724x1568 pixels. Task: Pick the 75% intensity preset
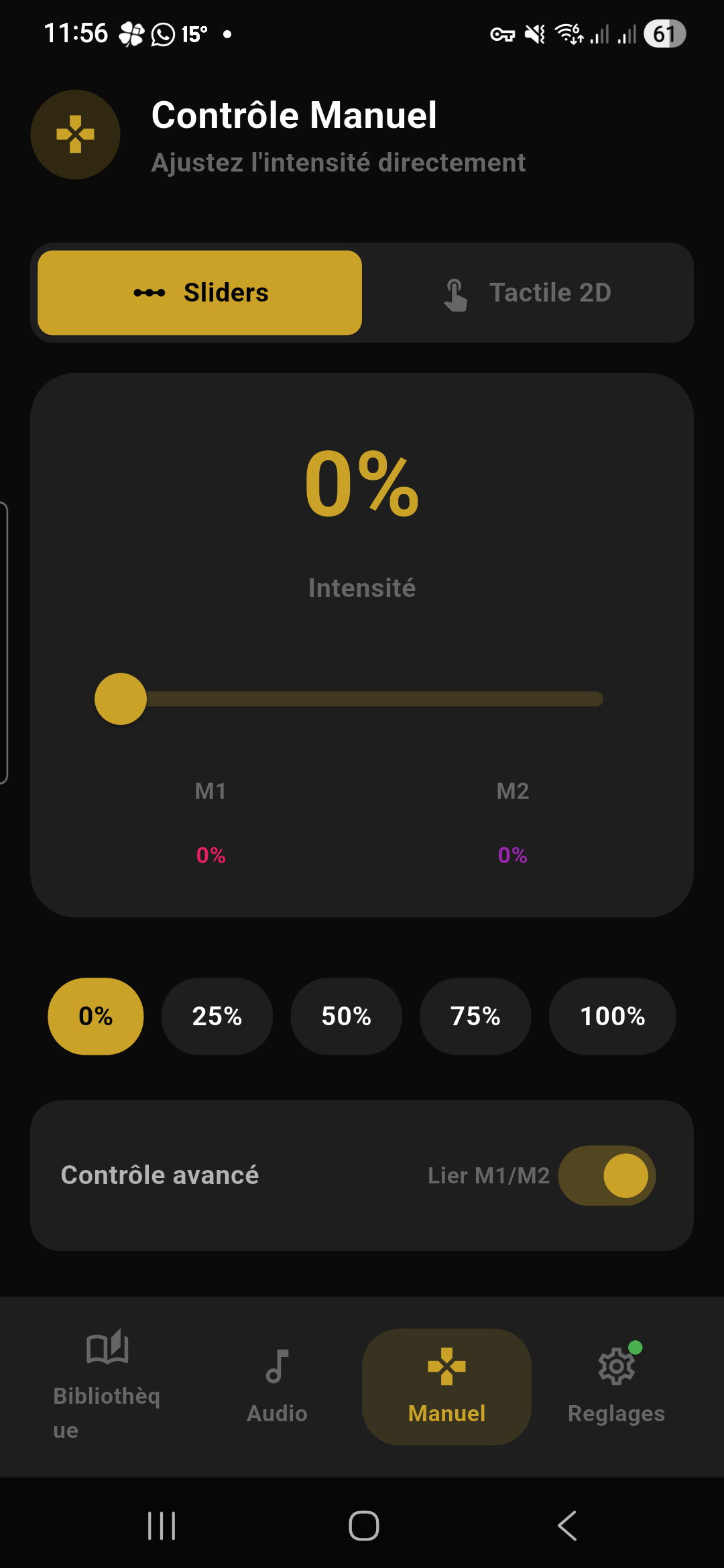(x=475, y=1017)
